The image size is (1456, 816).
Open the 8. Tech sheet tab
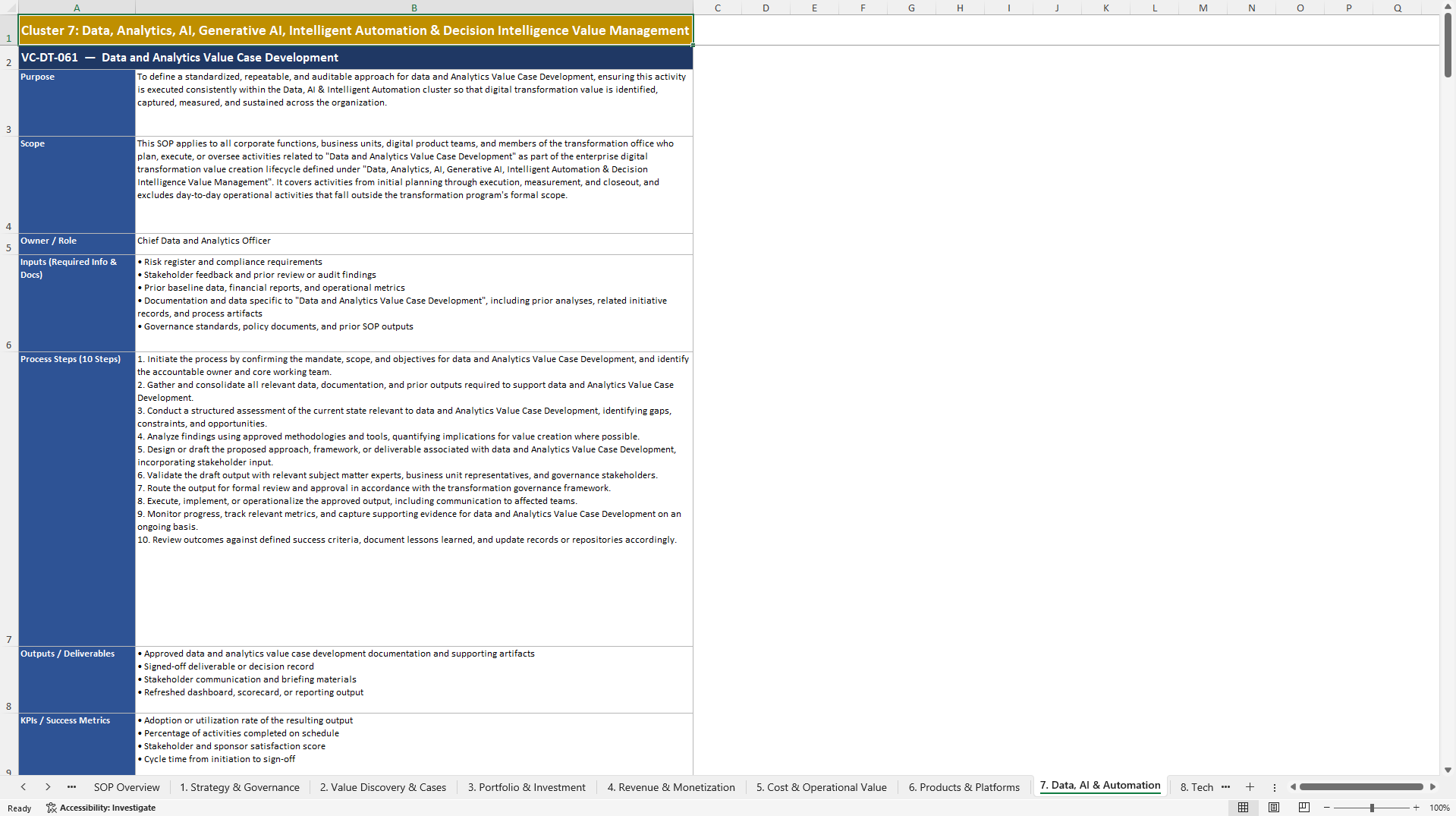click(1197, 787)
